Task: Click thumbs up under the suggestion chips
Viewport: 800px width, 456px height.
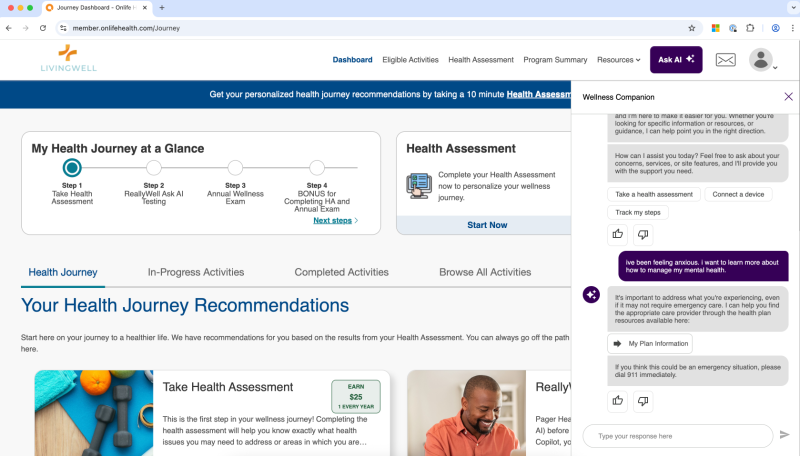Action: point(617,234)
